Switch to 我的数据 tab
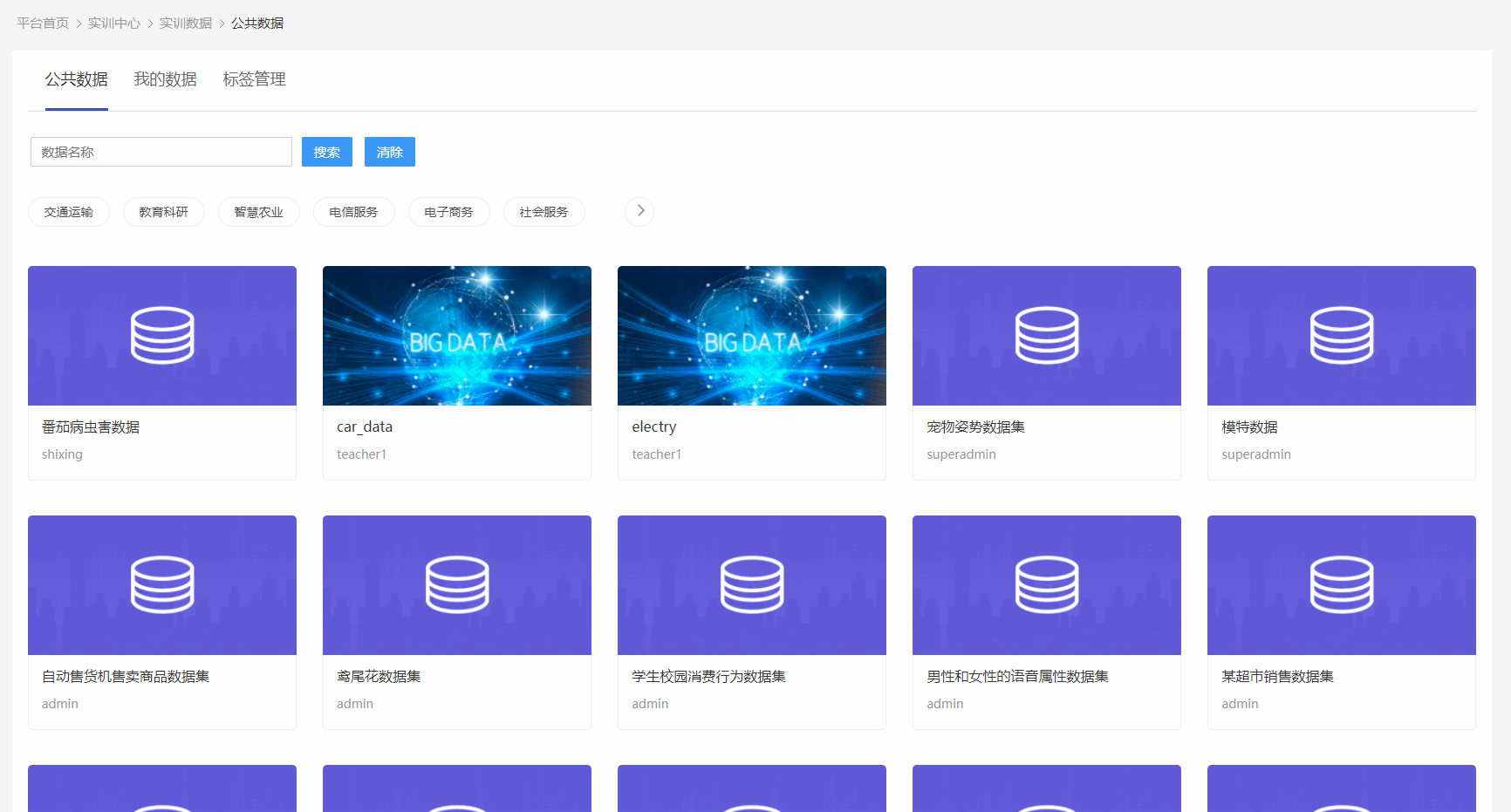1511x812 pixels. click(x=165, y=79)
